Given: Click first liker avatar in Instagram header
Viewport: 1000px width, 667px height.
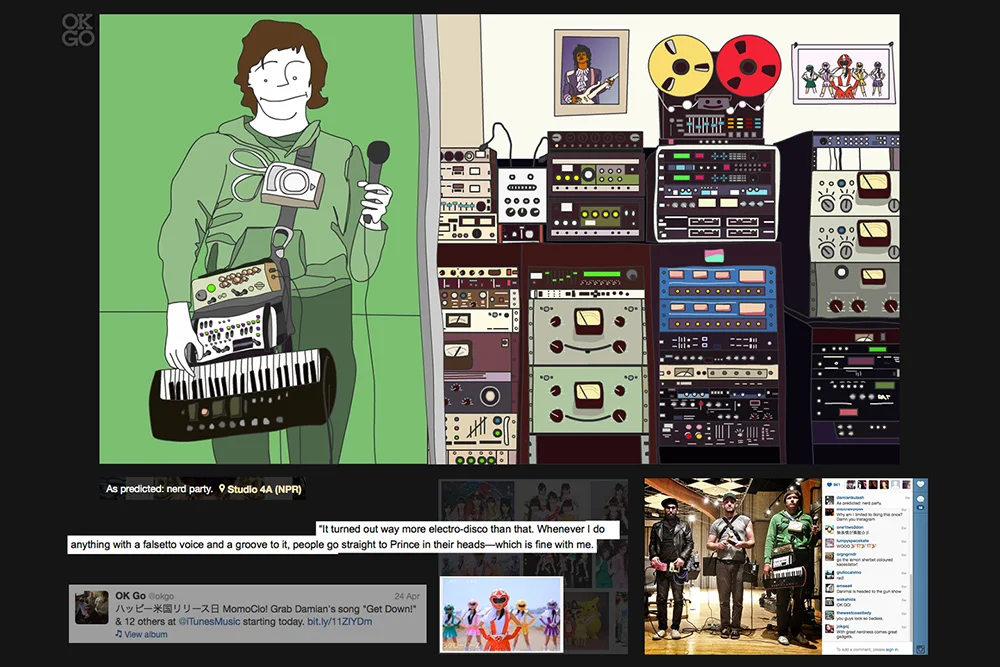Looking at the screenshot, I should pos(851,485).
